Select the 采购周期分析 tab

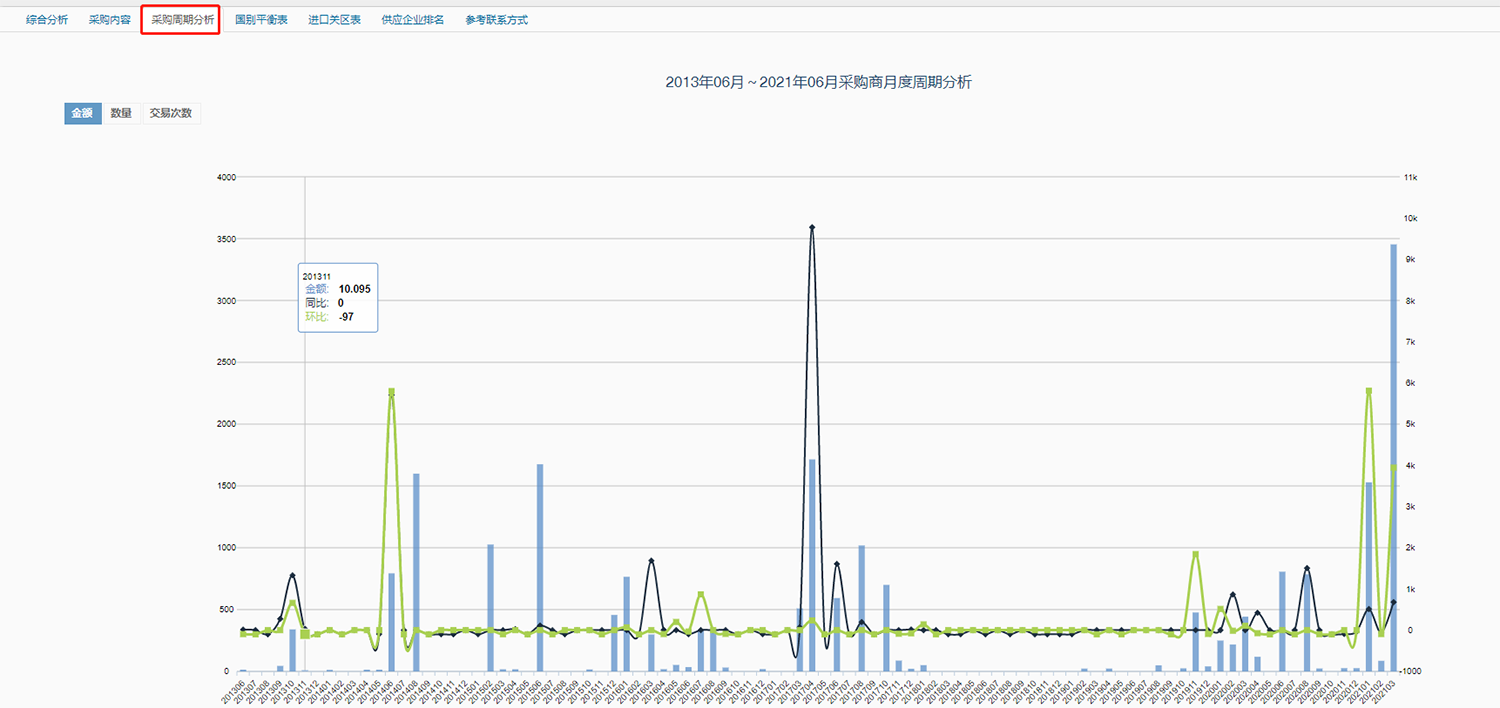point(182,20)
